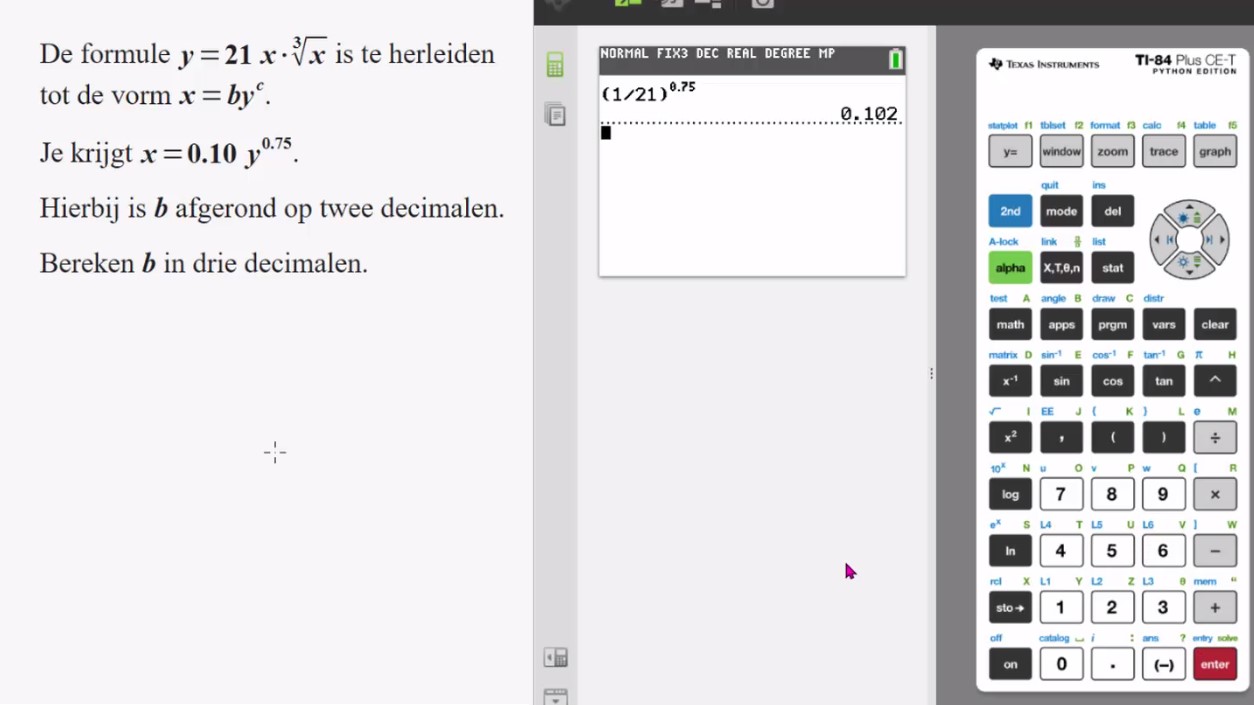1254x705 pixels.
Task: Click the plus addition key
Action: [1215, 607]
